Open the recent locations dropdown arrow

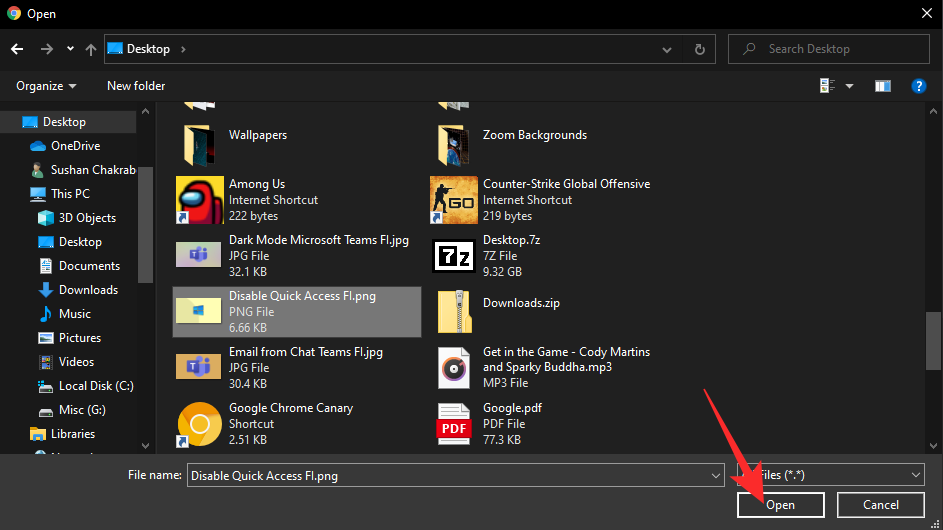70,49
